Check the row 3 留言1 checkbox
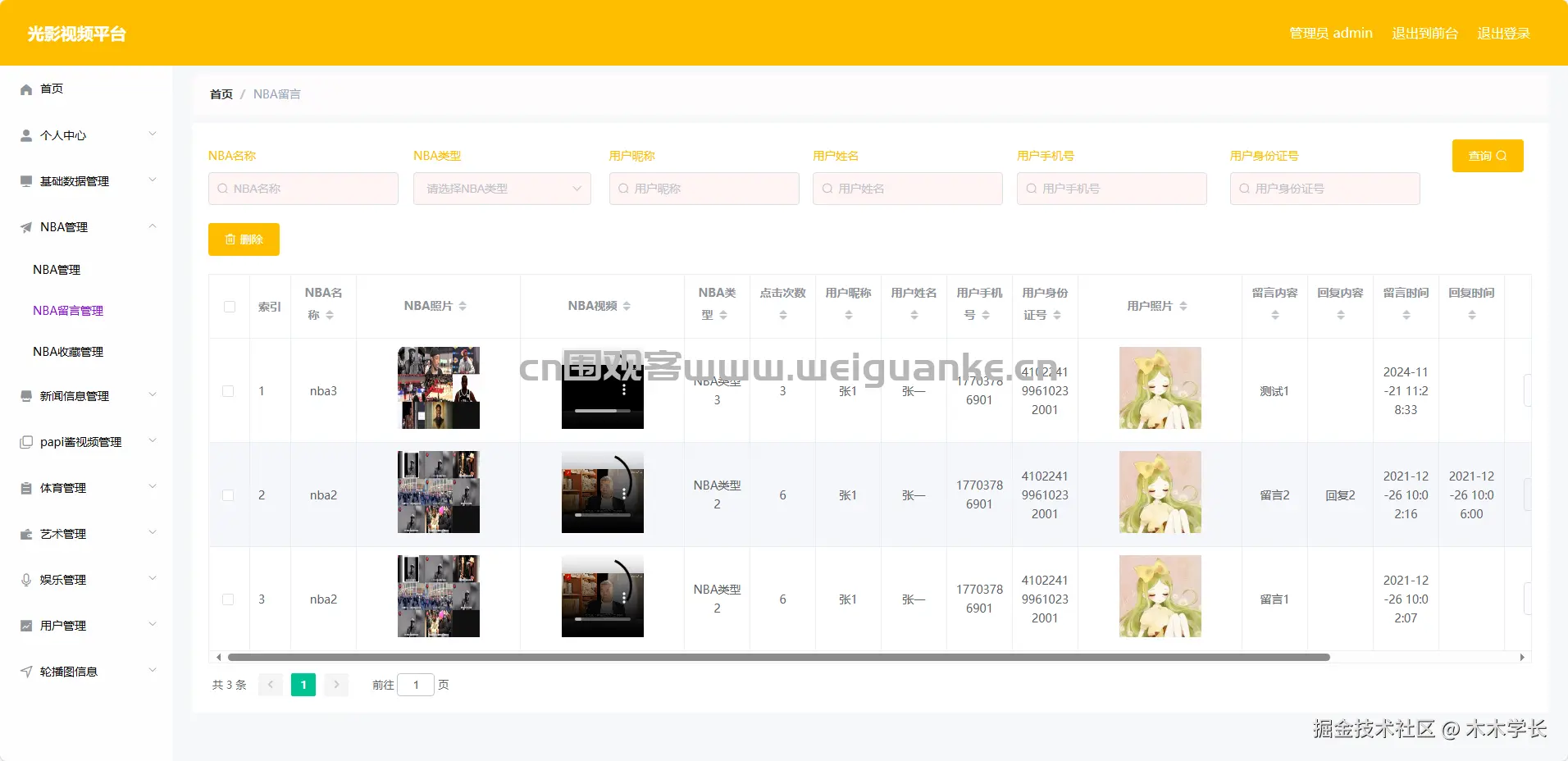The height and width of the screenshot is (761, 1568). point(228,599)
